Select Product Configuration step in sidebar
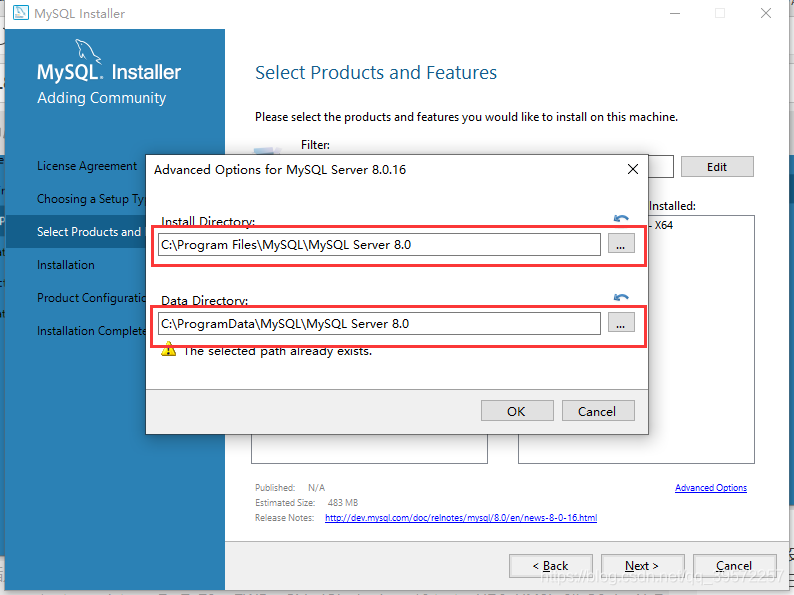This screenshot has width=794, height=595. point(91,298)
